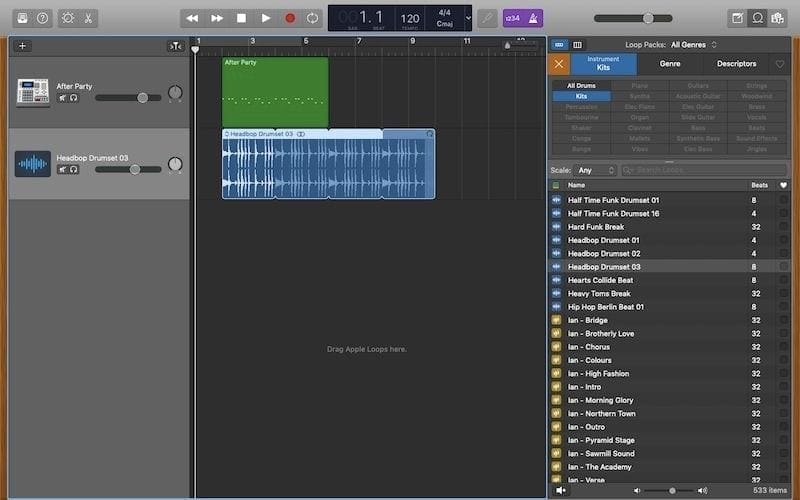Click the Search Loops field
This screenshot has height=500, width=800.
(704, 170)
